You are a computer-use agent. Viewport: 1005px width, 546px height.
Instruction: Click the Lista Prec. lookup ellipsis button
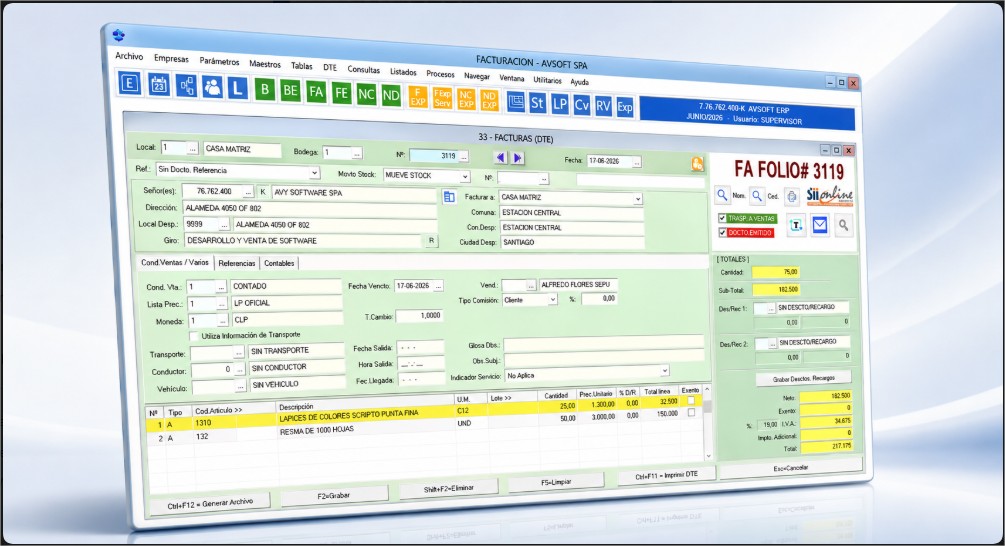coord(221,304)
